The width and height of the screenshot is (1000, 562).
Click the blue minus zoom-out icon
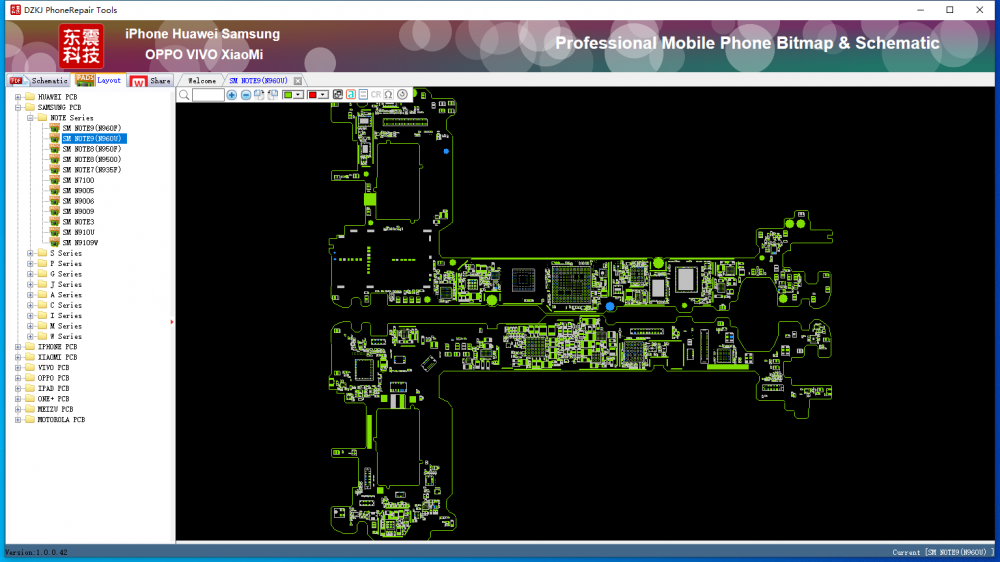pyautogui.click(x=245, y=95)
